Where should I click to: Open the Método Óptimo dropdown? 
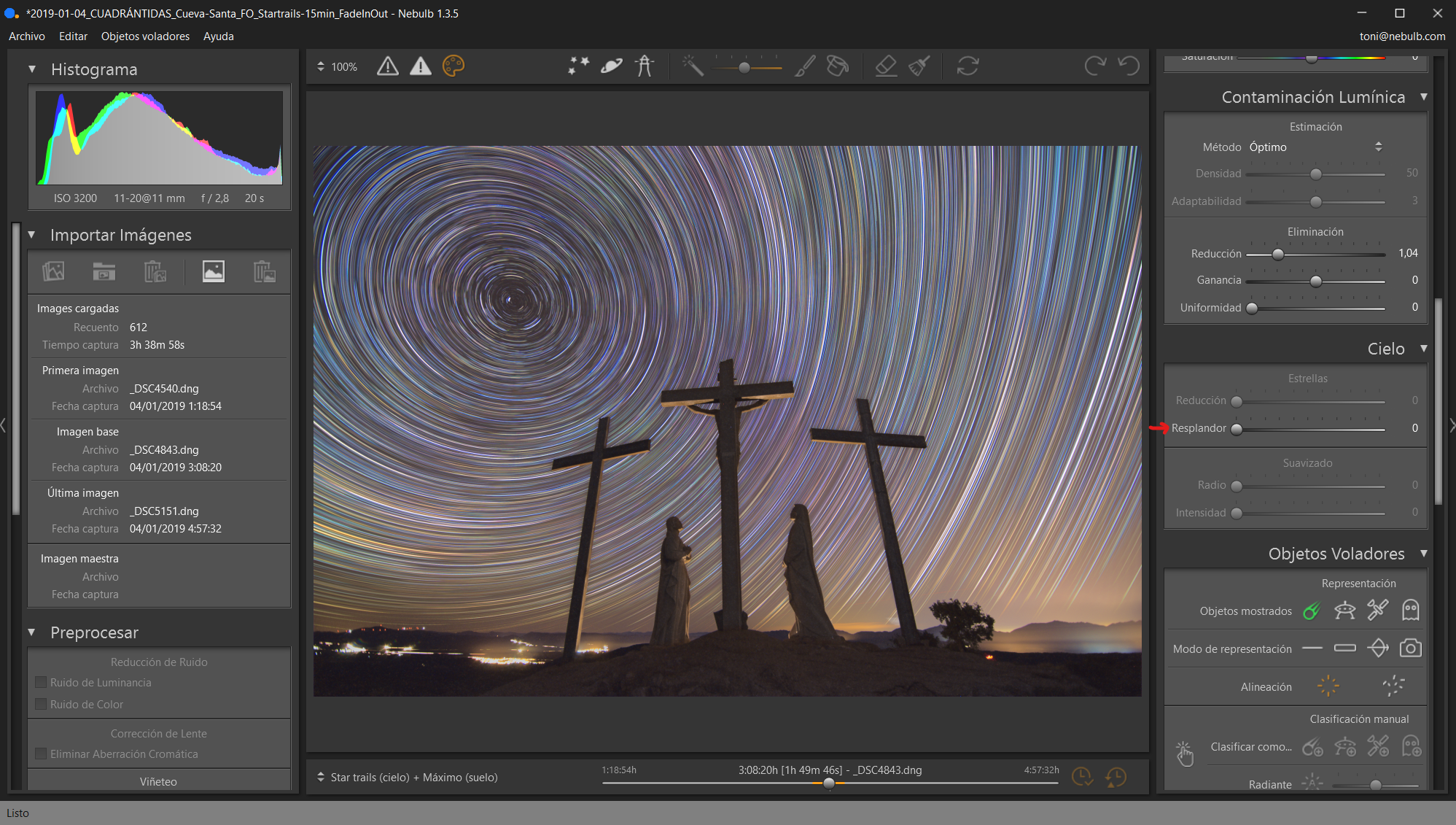click(x=1315, y=147)
